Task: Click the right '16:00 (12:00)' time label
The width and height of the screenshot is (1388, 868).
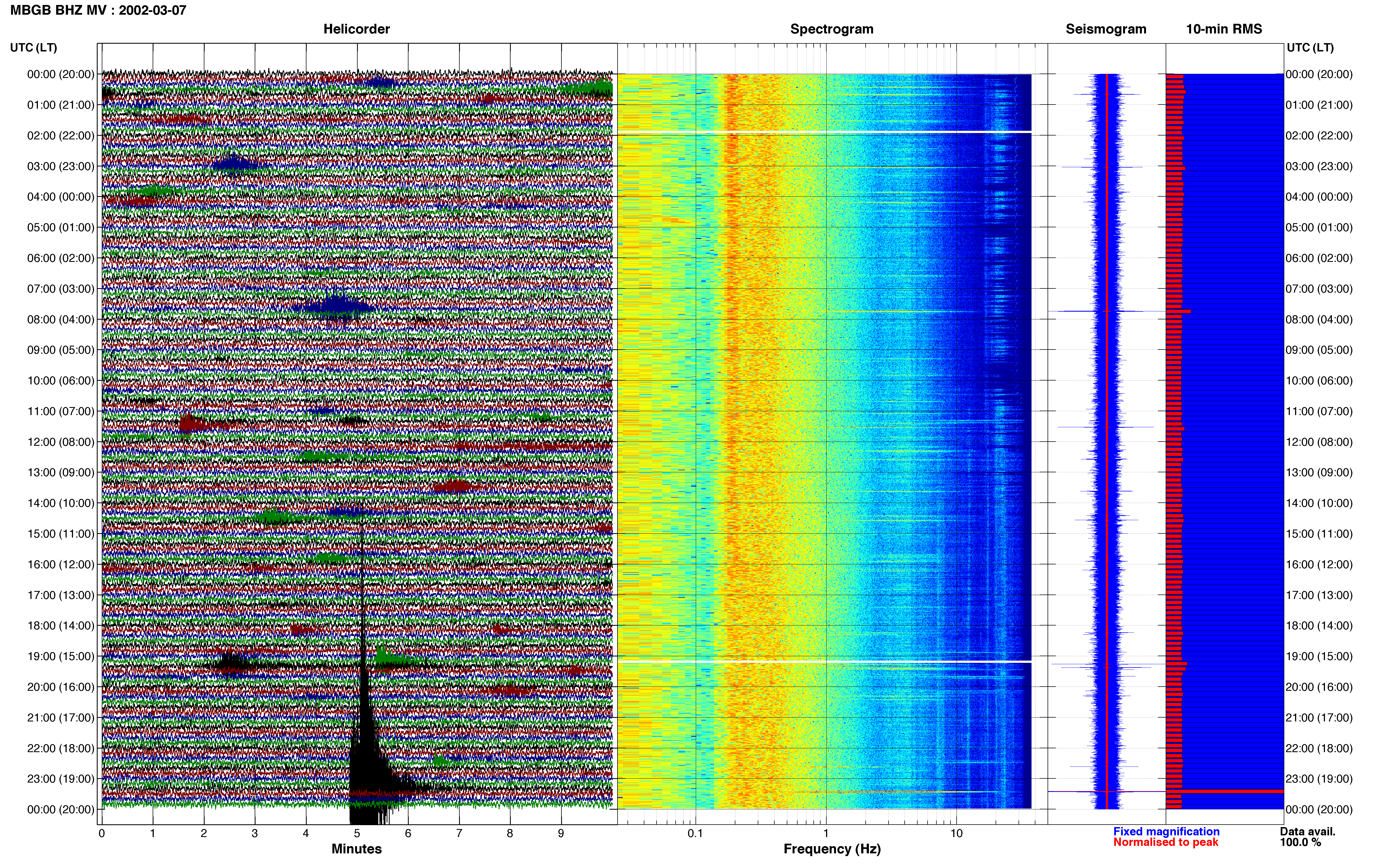Action: pos(1319,564)
